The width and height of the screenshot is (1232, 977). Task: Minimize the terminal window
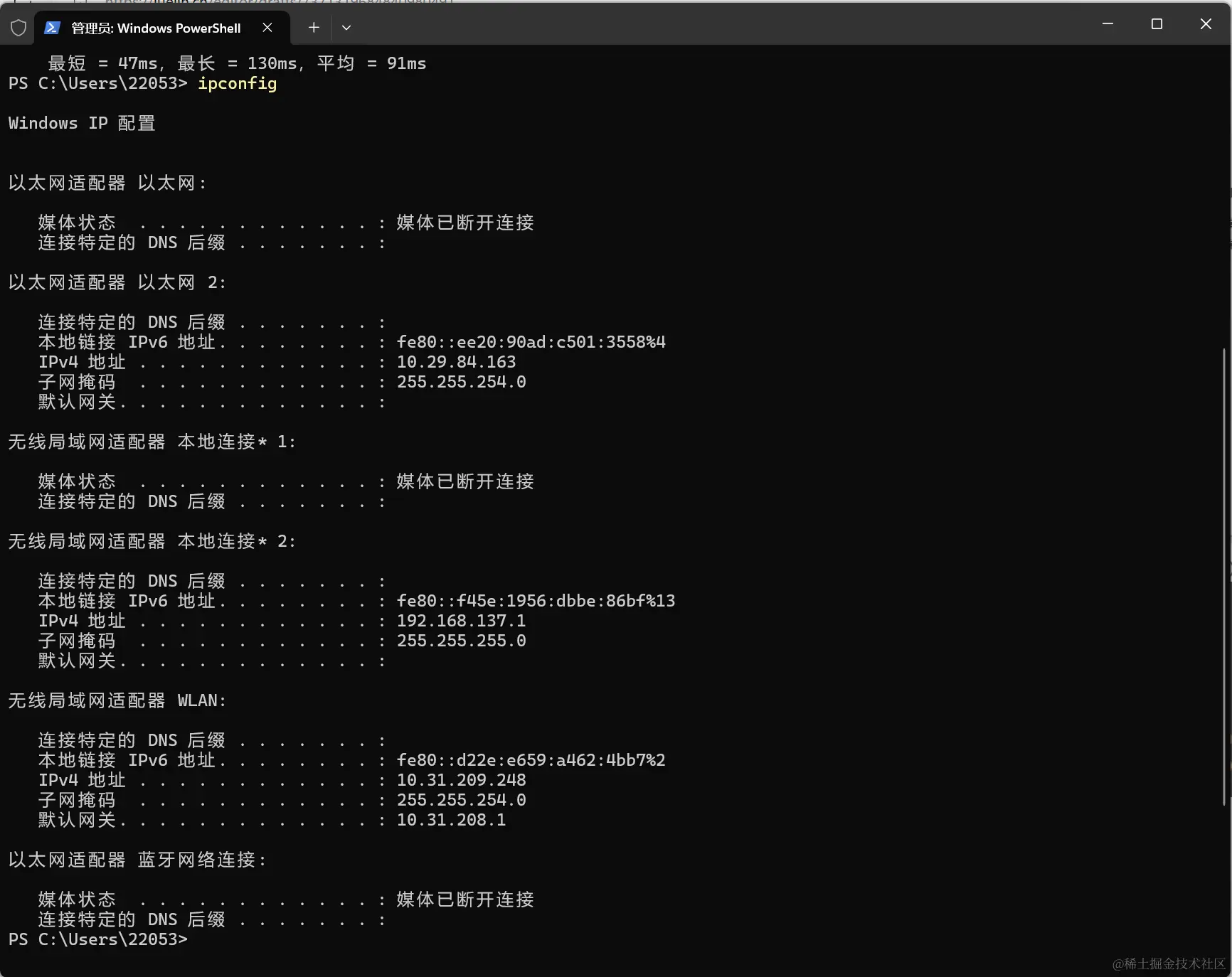coord(1108,23)
